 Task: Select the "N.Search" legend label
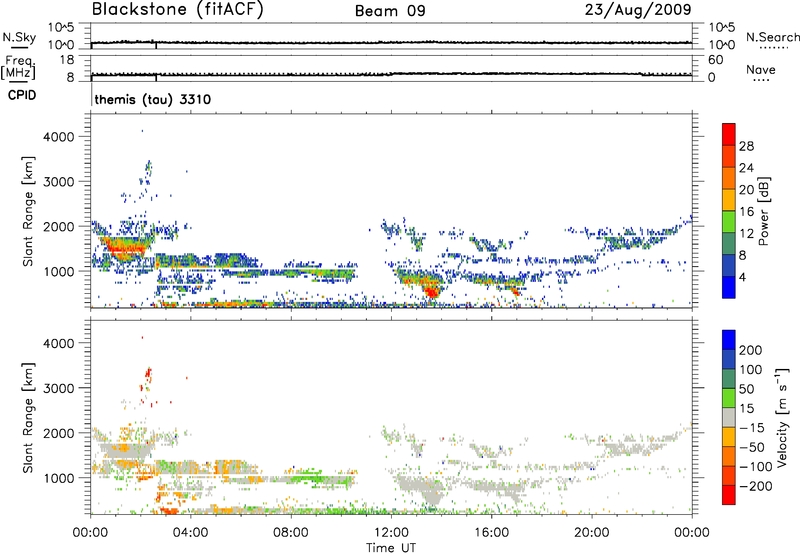click(773, 37)
